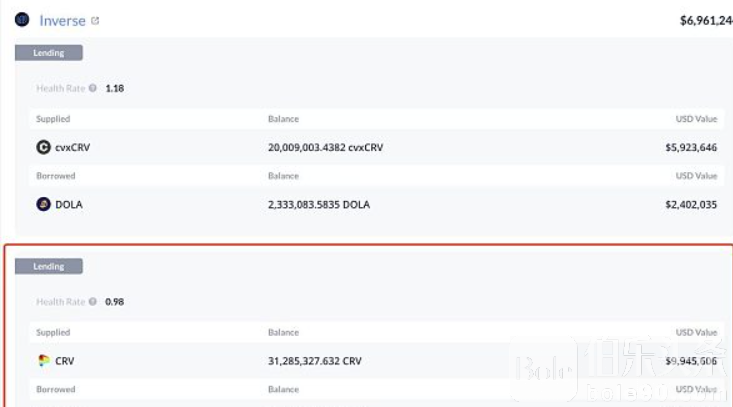Image resolution: width=733 pixels, height=407 pixels.
Task: Click the Health Rate label of the second lending position
Action: (x=61, y=301)
